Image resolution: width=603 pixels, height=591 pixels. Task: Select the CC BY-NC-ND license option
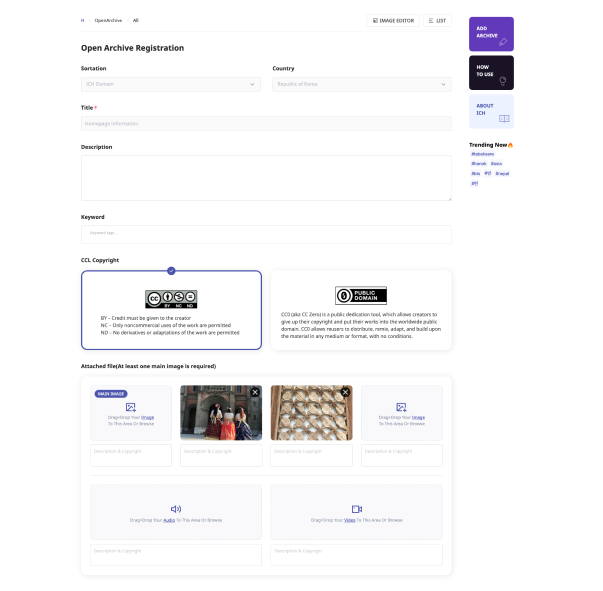171,310
